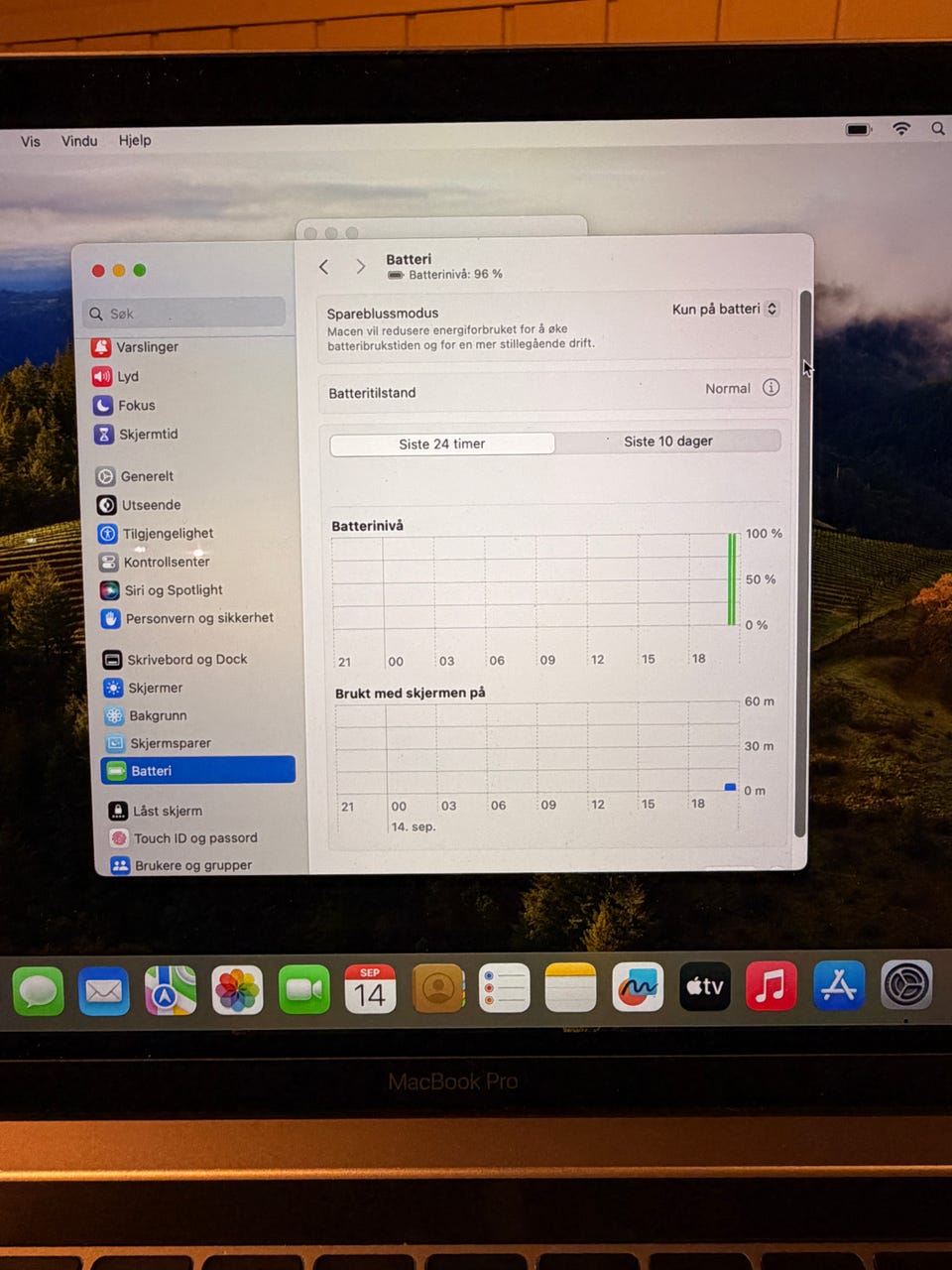
Task: Open Photos from the Dock
Action: (x=237, y=990)
